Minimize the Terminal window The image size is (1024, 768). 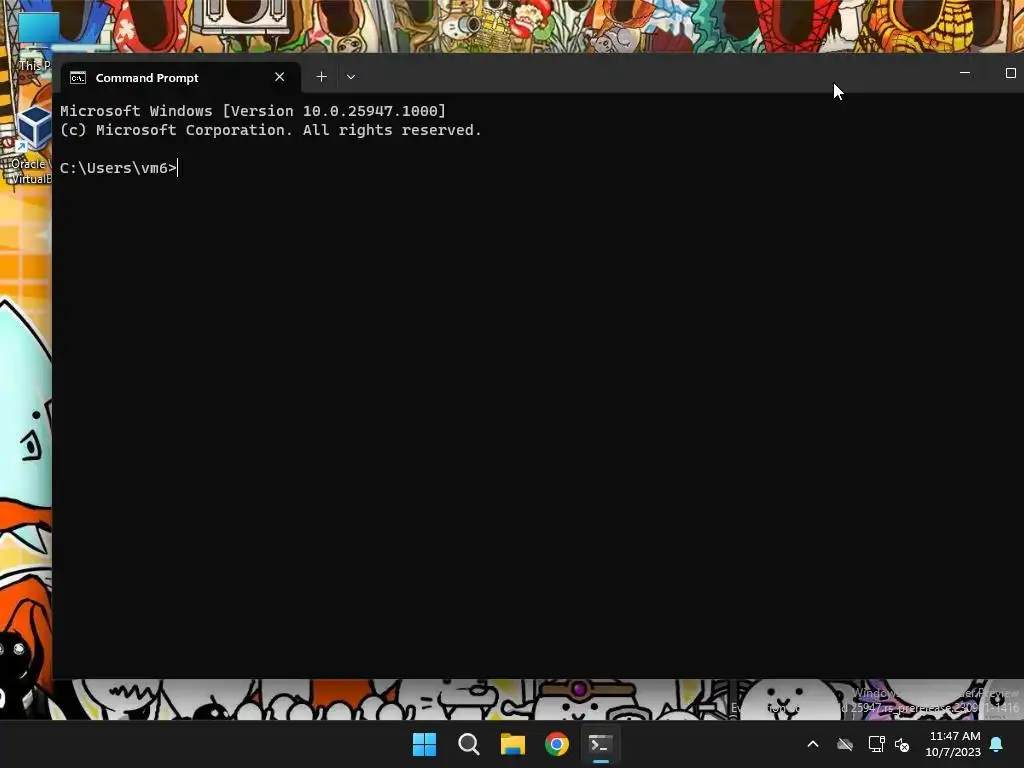965,73
